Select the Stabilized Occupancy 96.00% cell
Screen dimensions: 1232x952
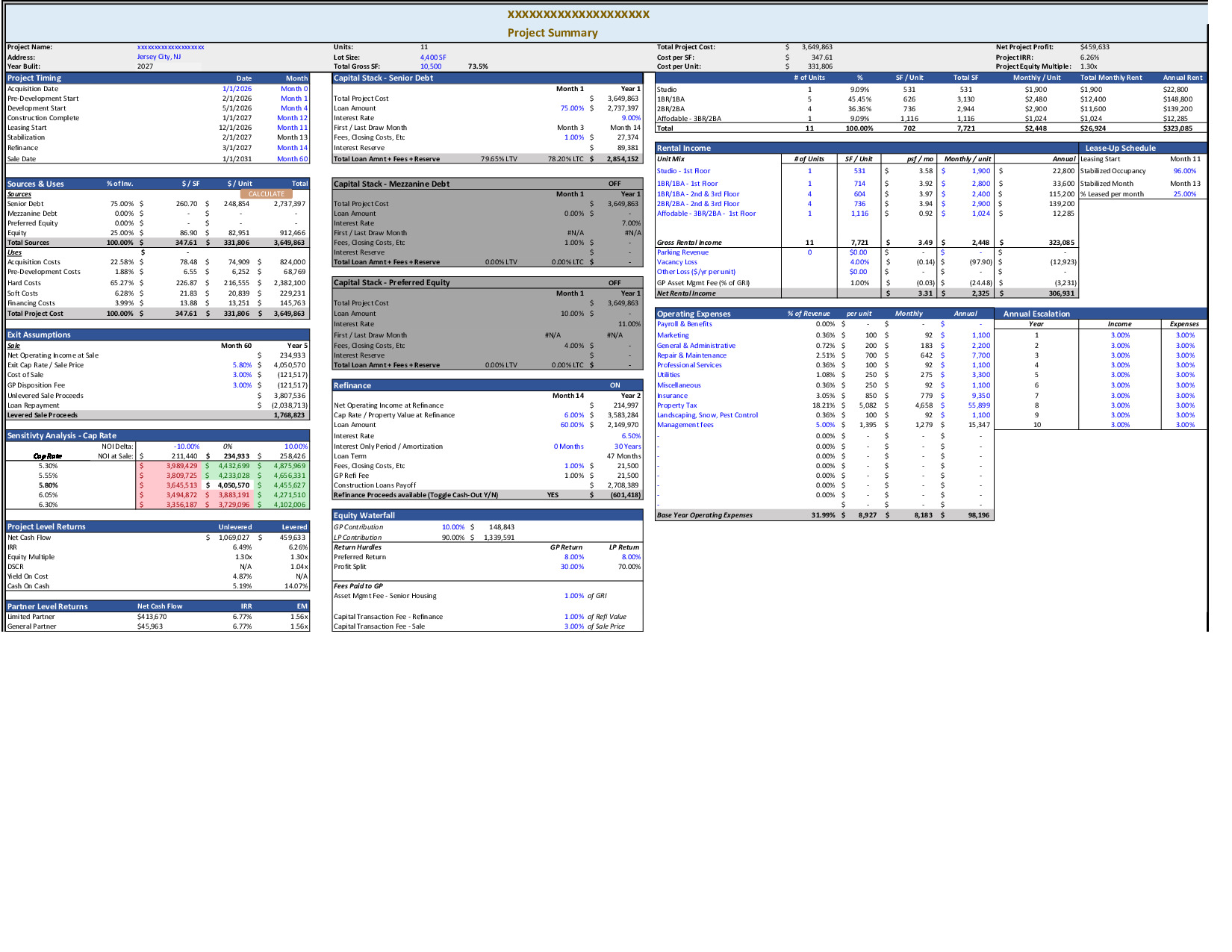(1184, 171)
